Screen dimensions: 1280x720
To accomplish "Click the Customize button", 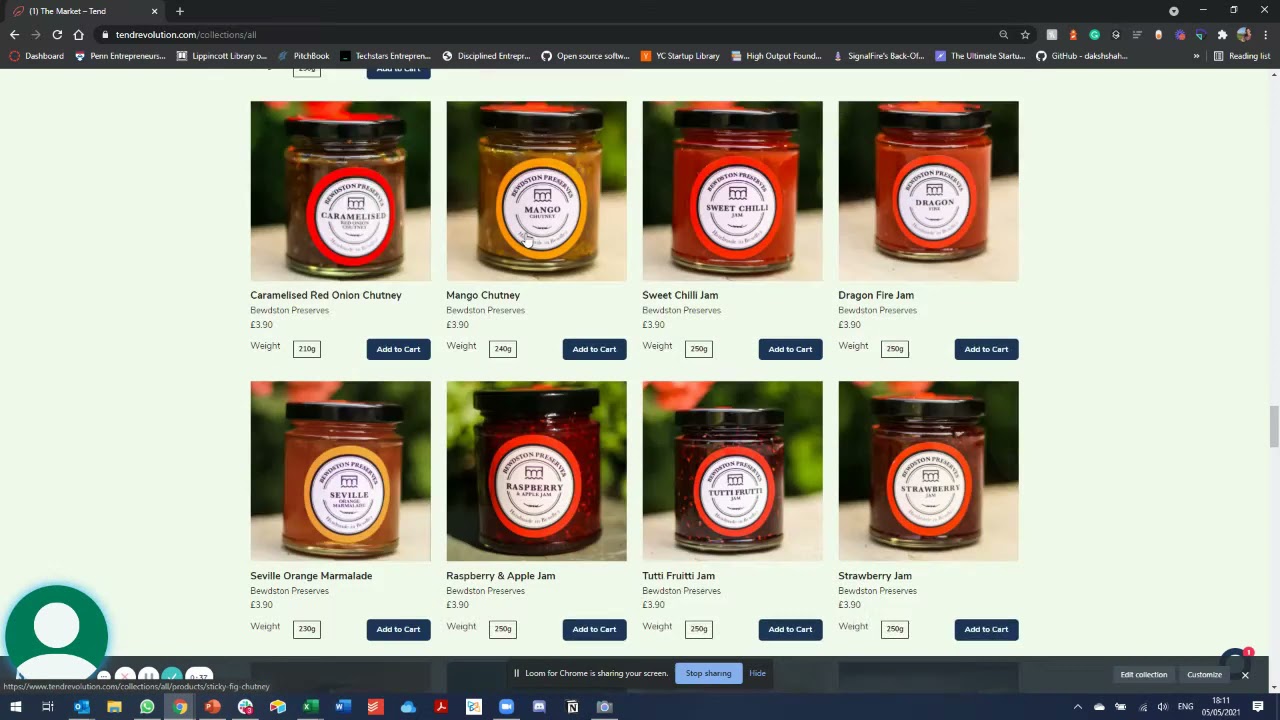I will [x=1204, y=675].
